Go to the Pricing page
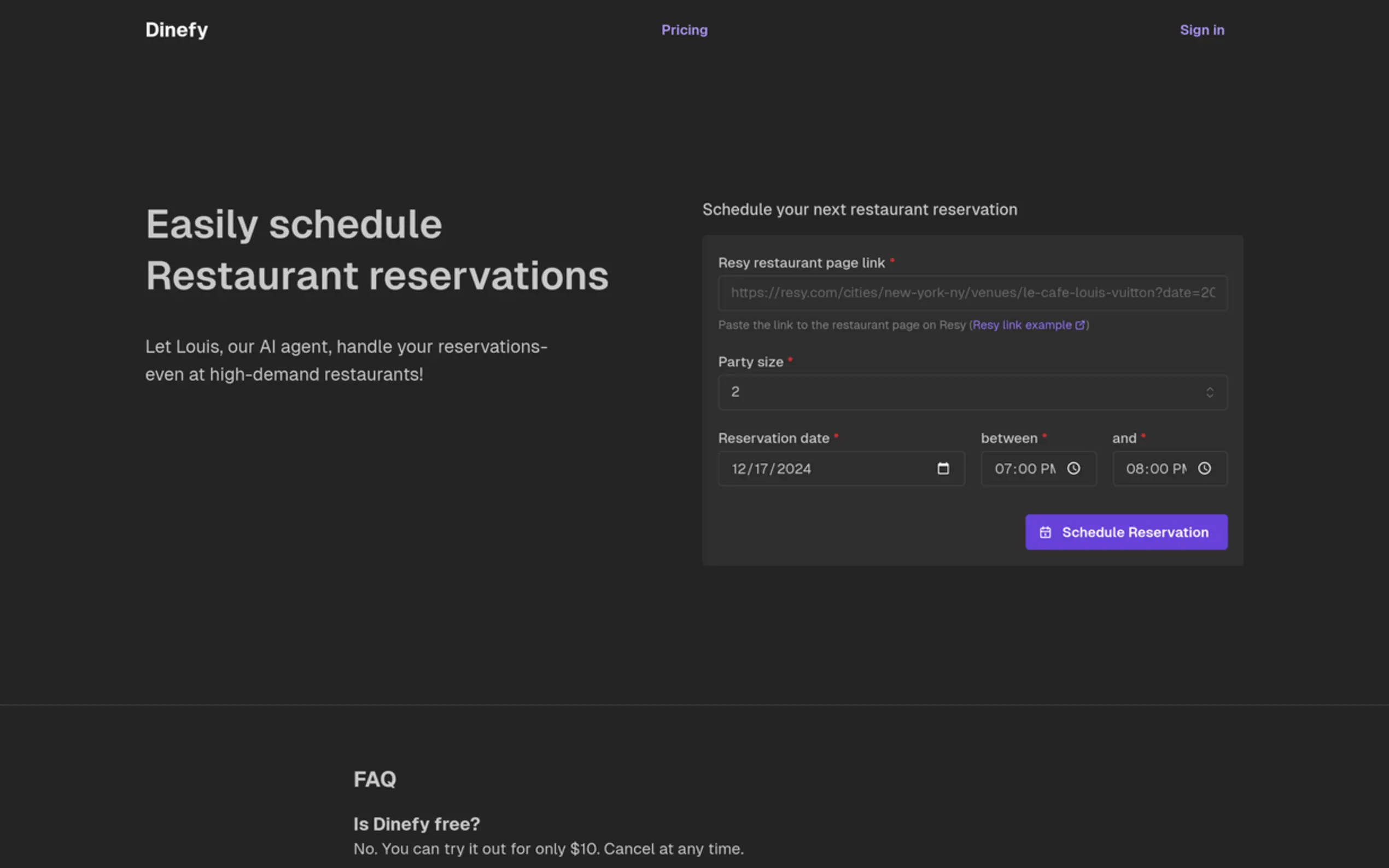This screenshot has width=1389, height=868. pos(684,30)
